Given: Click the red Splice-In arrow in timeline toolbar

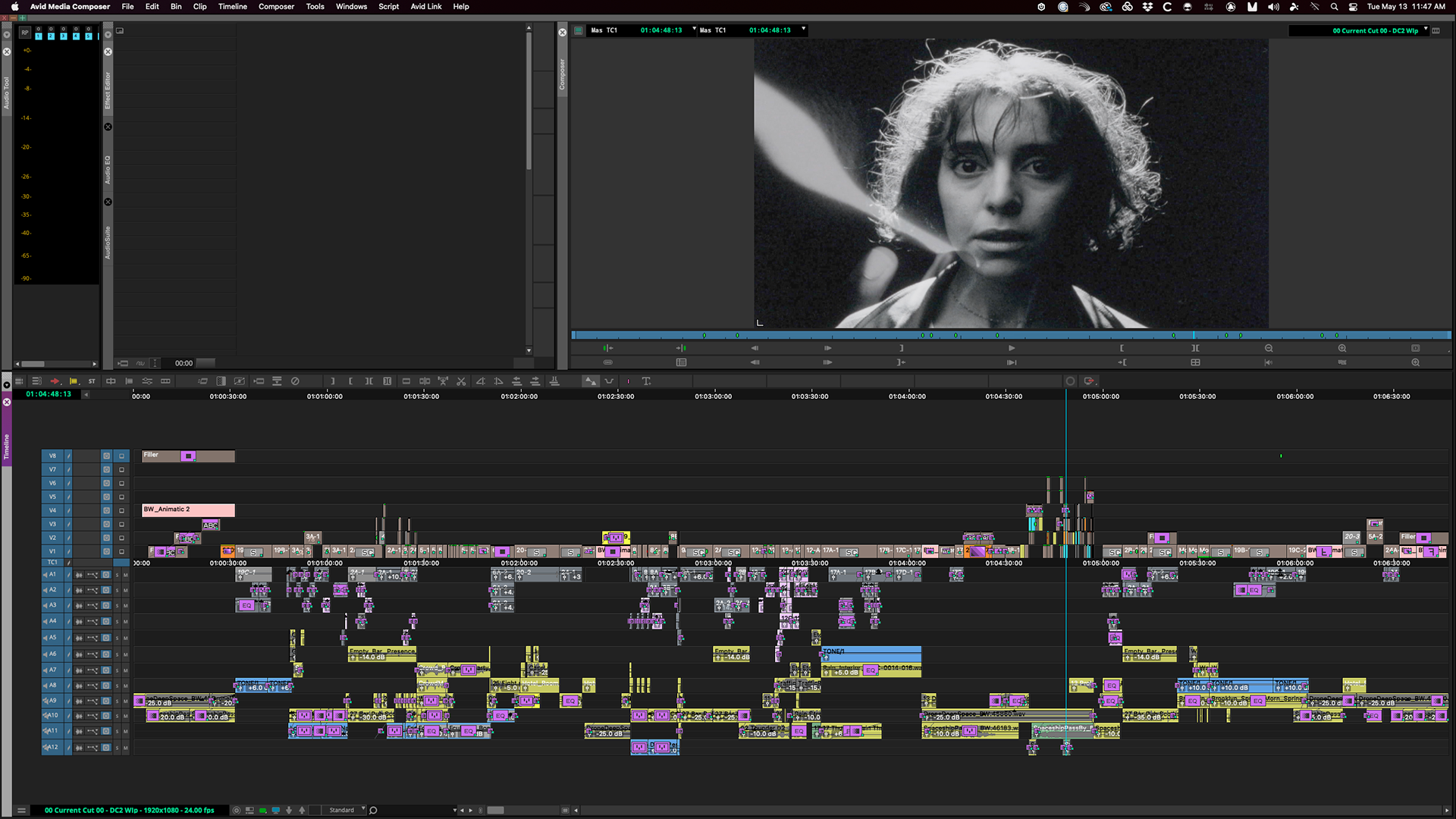Looking at the screenshot, I should pyautogui.click(x=55, y=381).
